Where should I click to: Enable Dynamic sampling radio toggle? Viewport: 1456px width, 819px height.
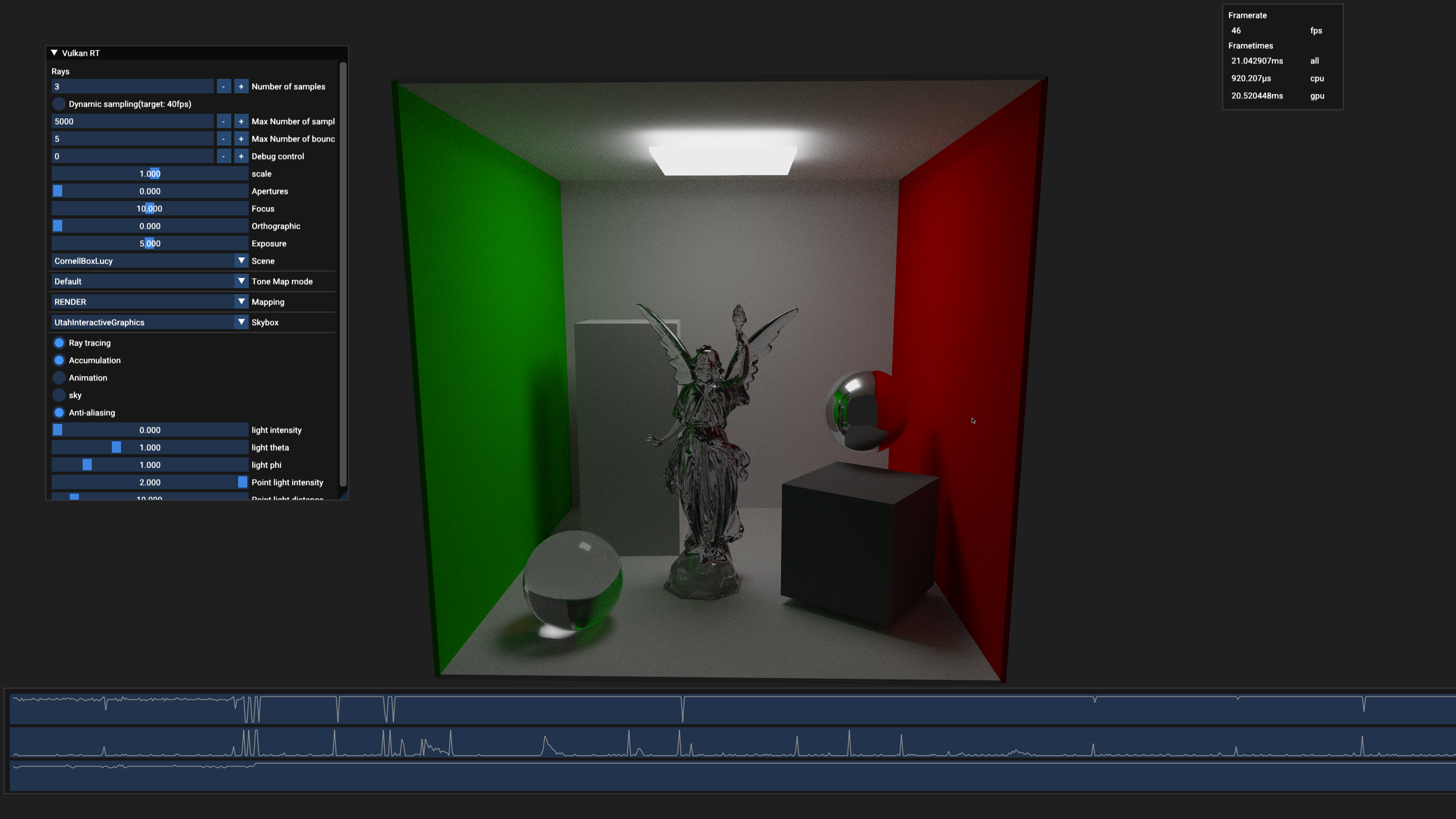click(59, 104)
